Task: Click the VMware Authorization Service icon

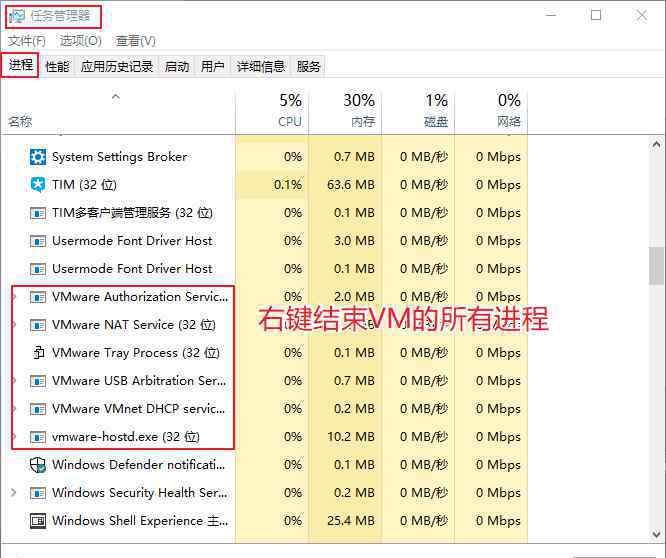Action: [x=38, y=297]
